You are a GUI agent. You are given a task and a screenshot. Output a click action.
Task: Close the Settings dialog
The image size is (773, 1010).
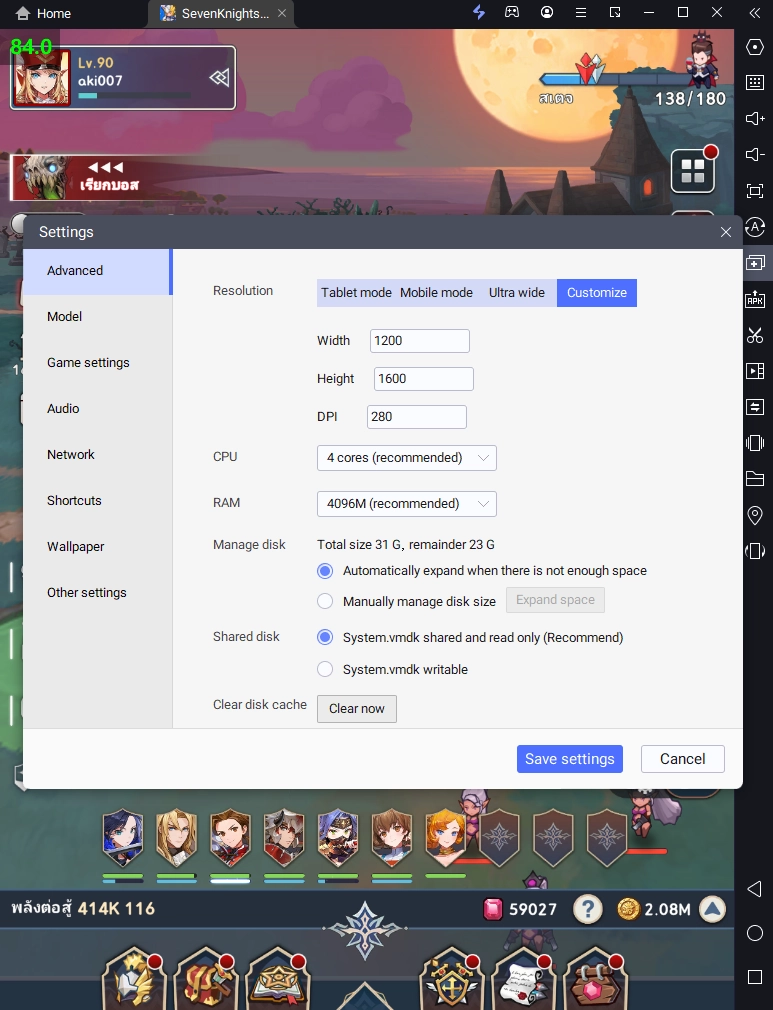tap(726, 232)
